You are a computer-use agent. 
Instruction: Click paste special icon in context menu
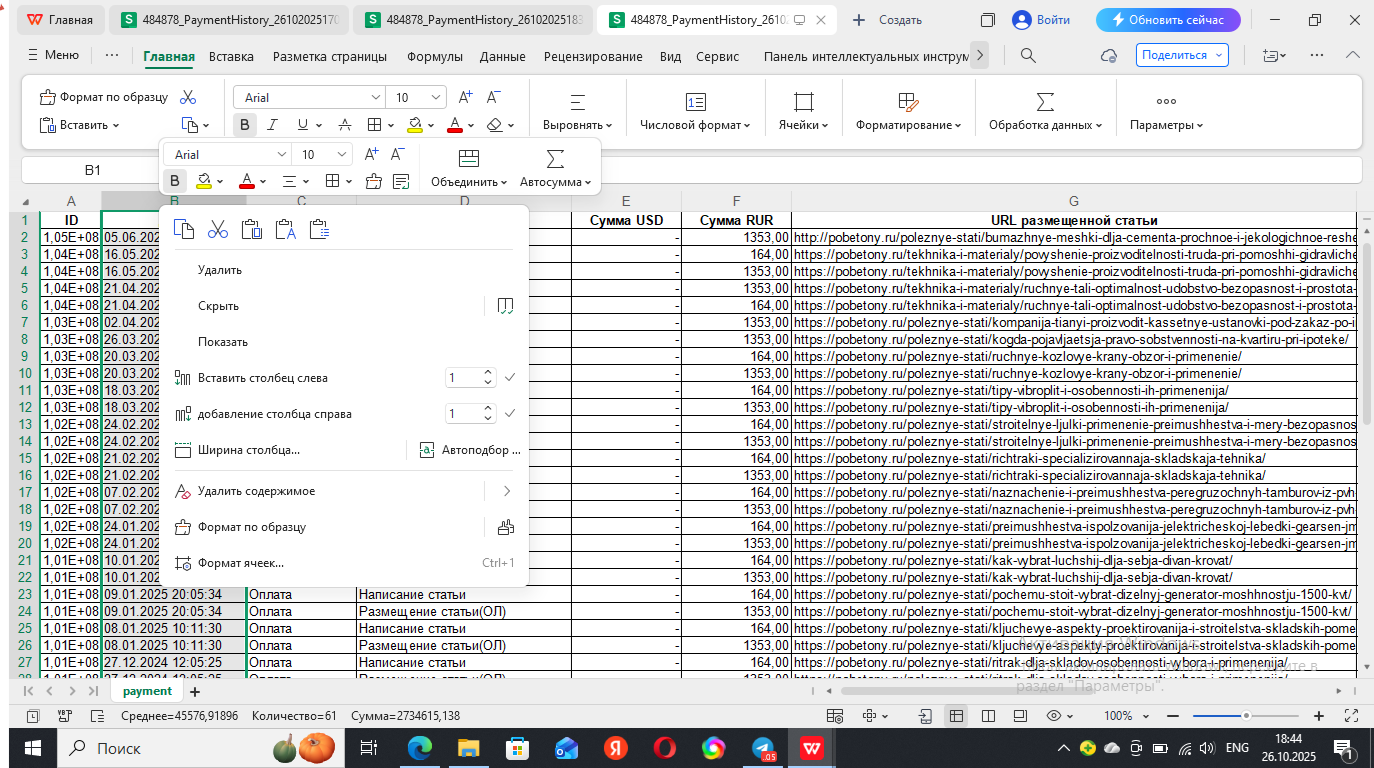tap(320, 230)
